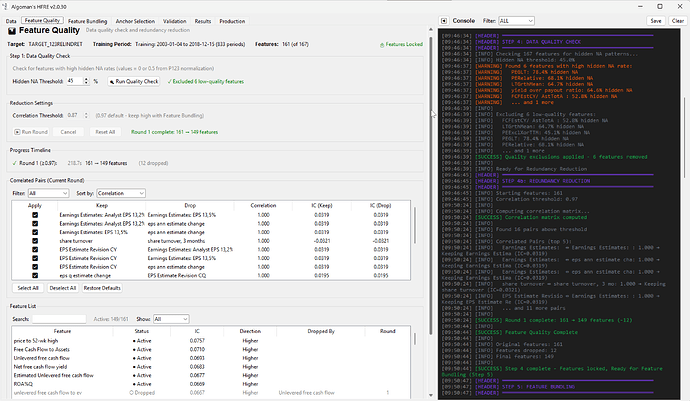690x401 pixels.
Task: Click the main panel scroll-up arrow
Action: pos(430,30)
